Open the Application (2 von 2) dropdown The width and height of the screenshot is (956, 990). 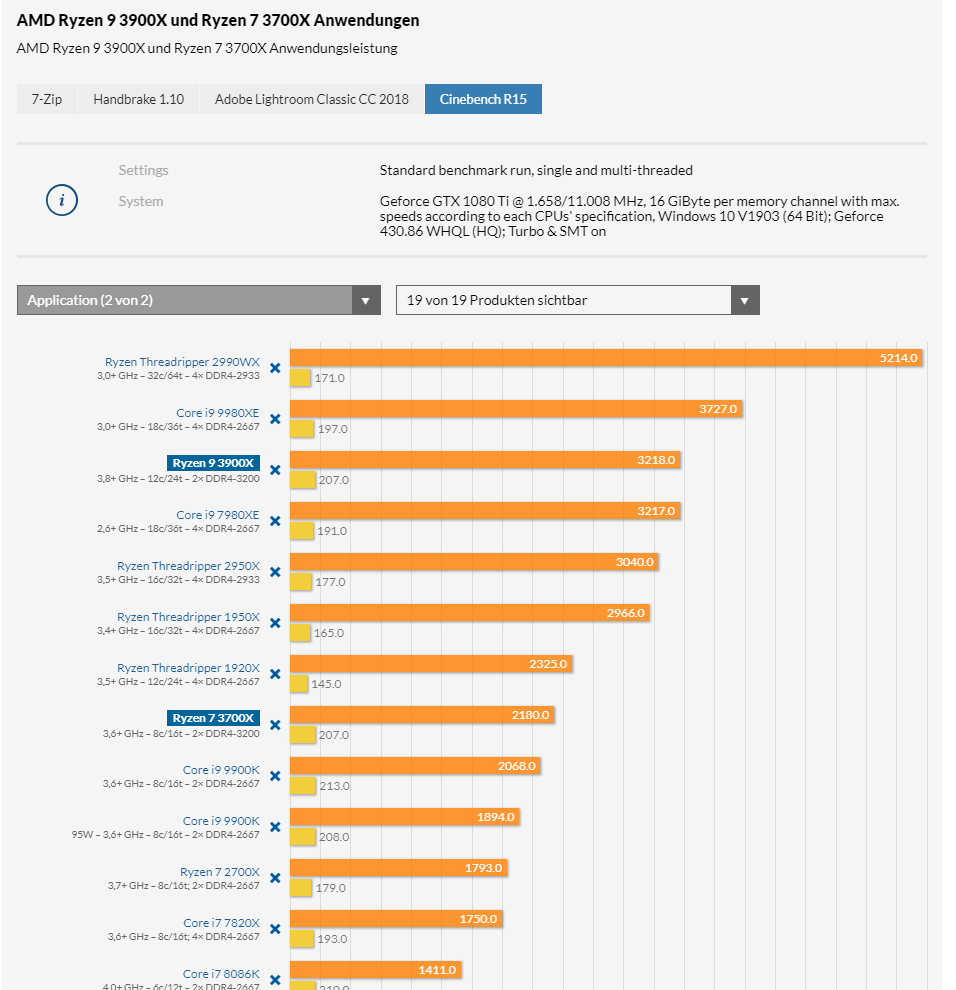198,300
